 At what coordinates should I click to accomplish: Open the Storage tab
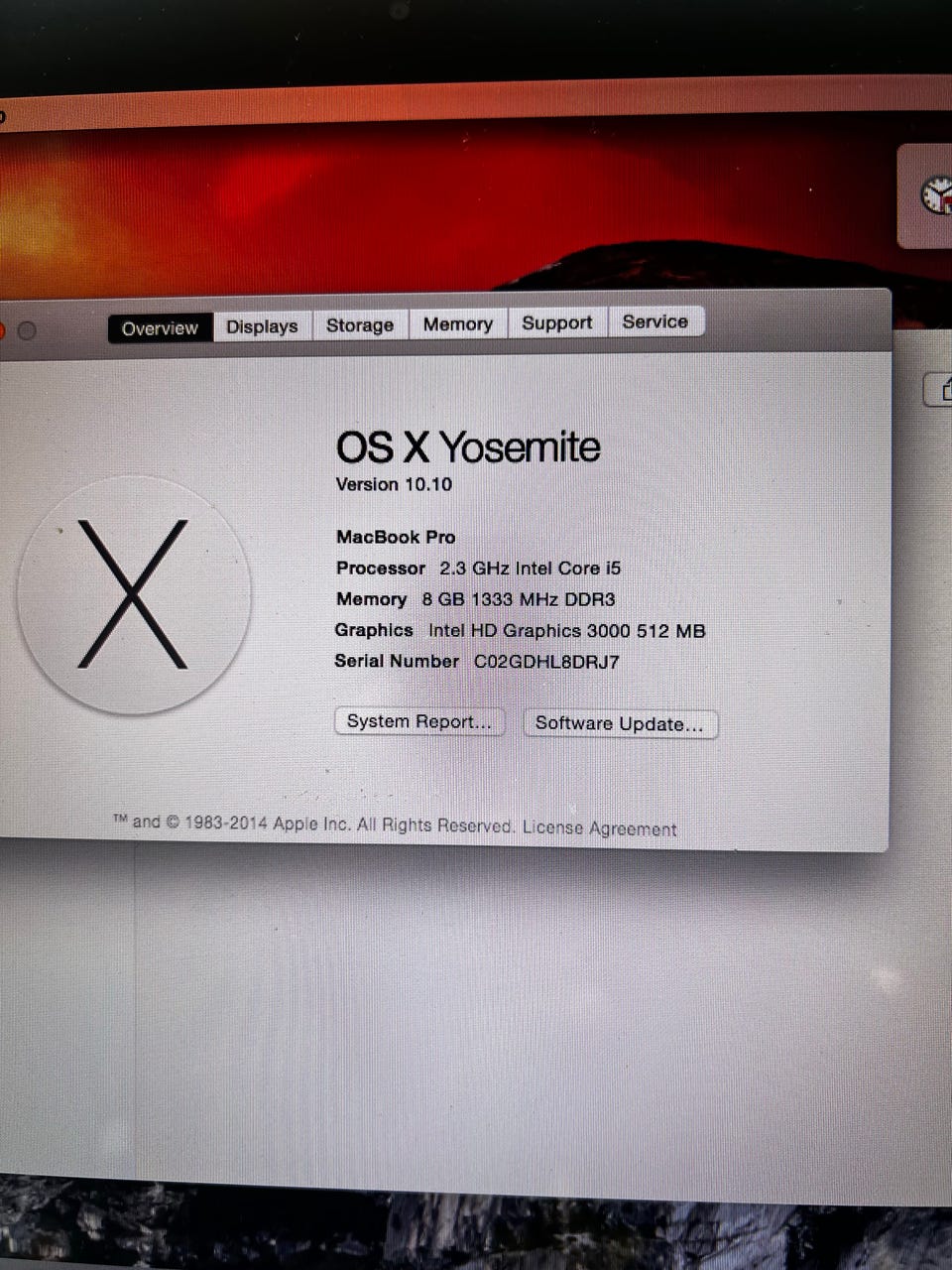(x=360, y=325)
